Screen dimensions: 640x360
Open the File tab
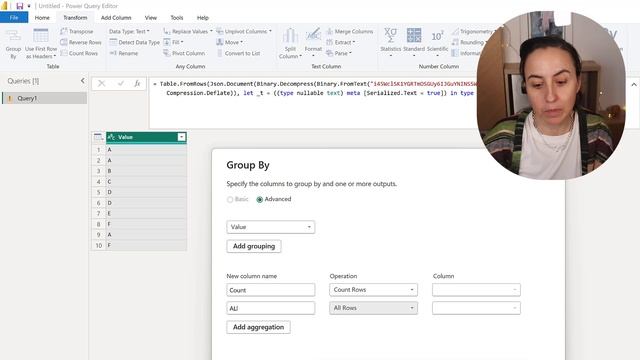pos(14,18)
